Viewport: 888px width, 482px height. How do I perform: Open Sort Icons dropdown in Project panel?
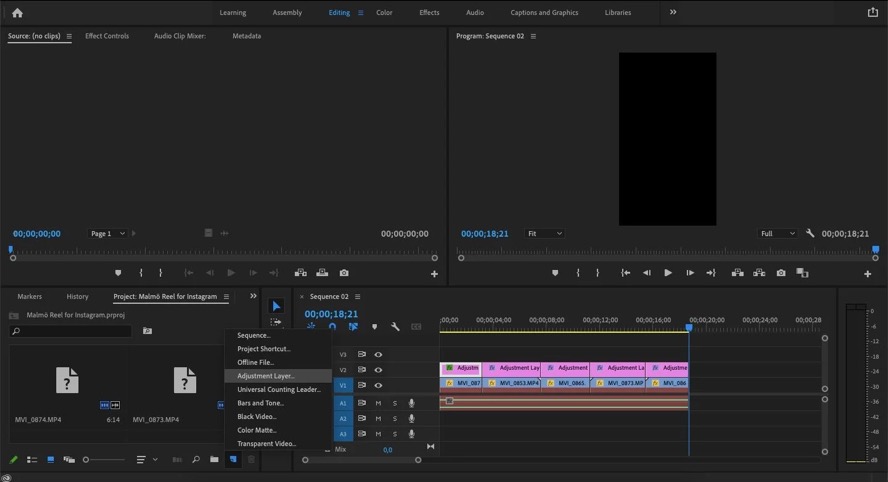point(146,459)
